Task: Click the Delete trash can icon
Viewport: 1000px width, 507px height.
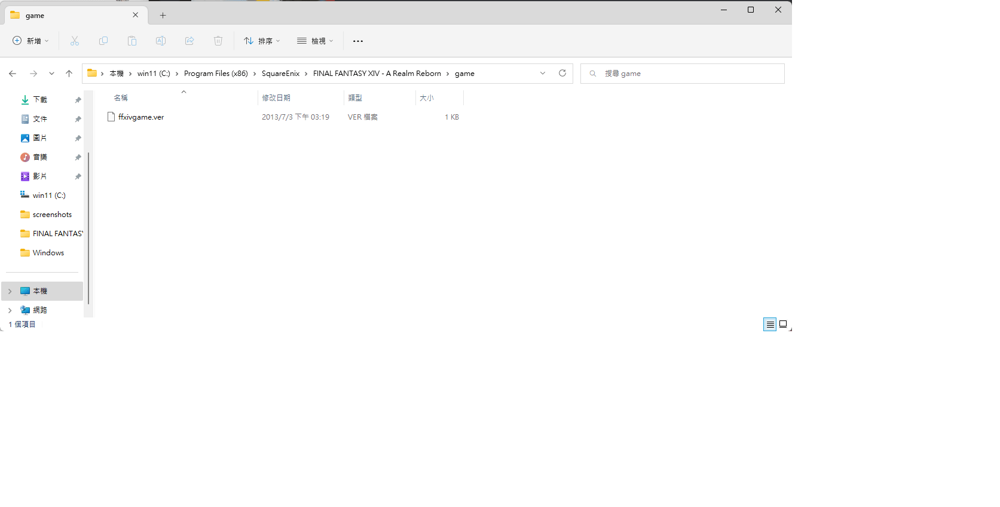Action: [x=218, y=41]
